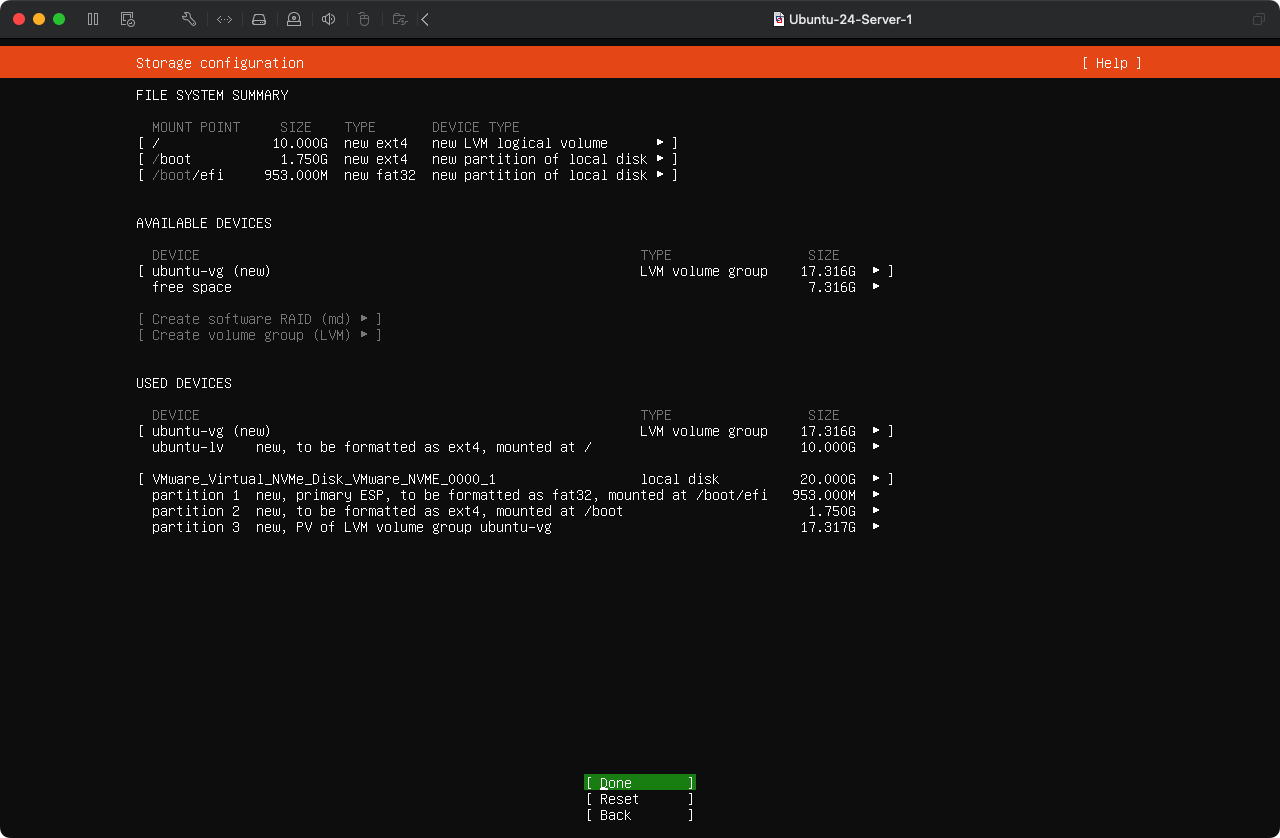The image size is (1280, 838).
Task: Click the Ubuntu-24-Server-1 window title
Action: click(x=851, y=19)
